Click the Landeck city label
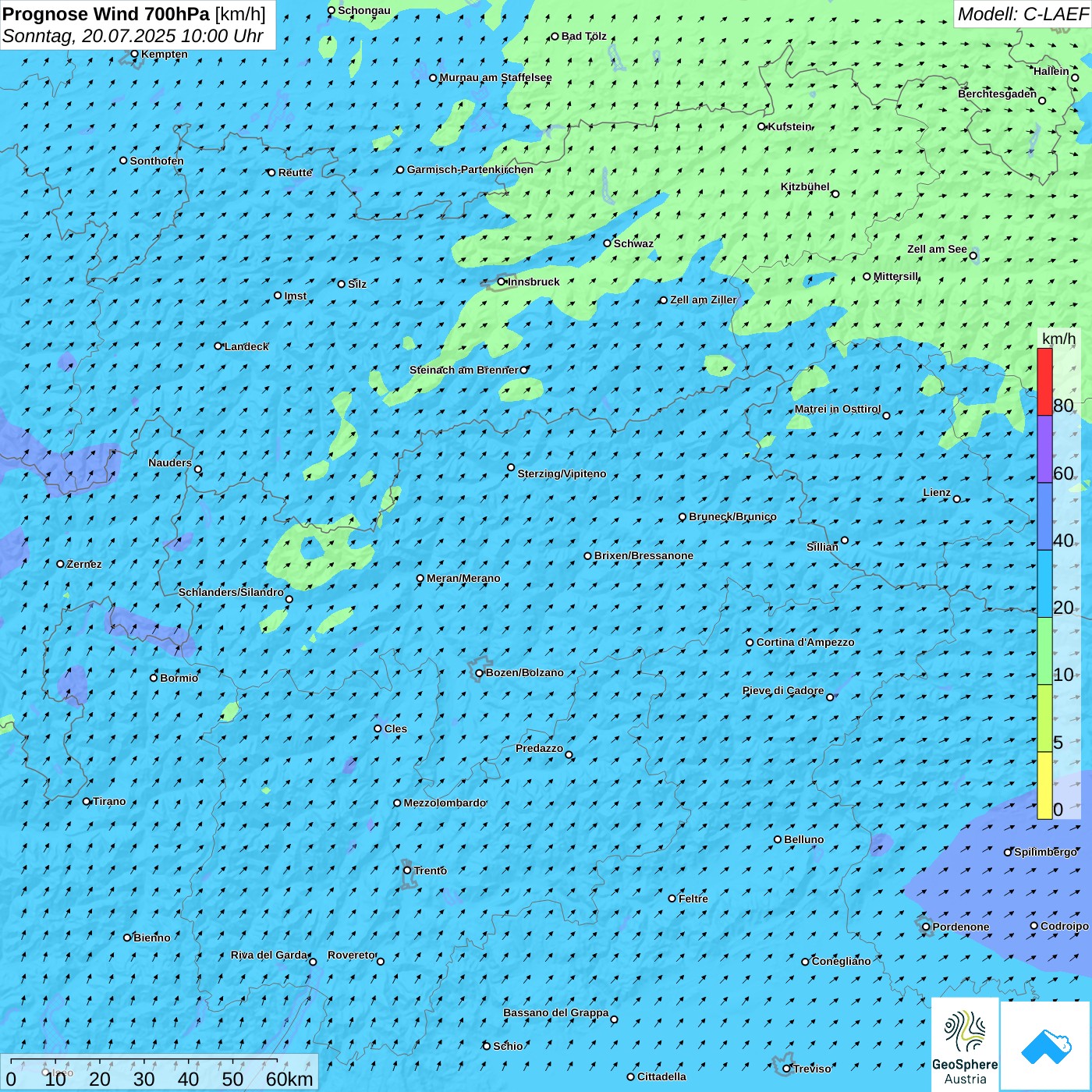 (246, 346)
